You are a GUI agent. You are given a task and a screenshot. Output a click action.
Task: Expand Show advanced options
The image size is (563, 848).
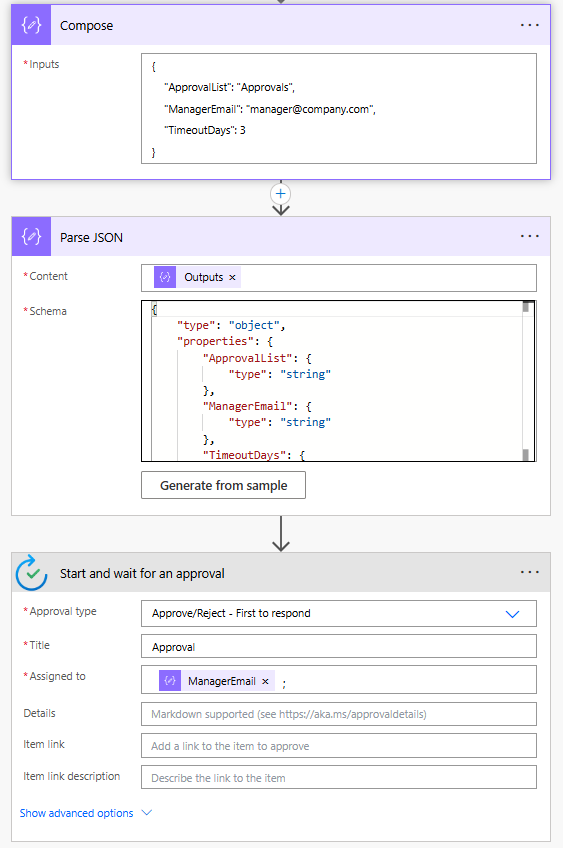point(85,813)
